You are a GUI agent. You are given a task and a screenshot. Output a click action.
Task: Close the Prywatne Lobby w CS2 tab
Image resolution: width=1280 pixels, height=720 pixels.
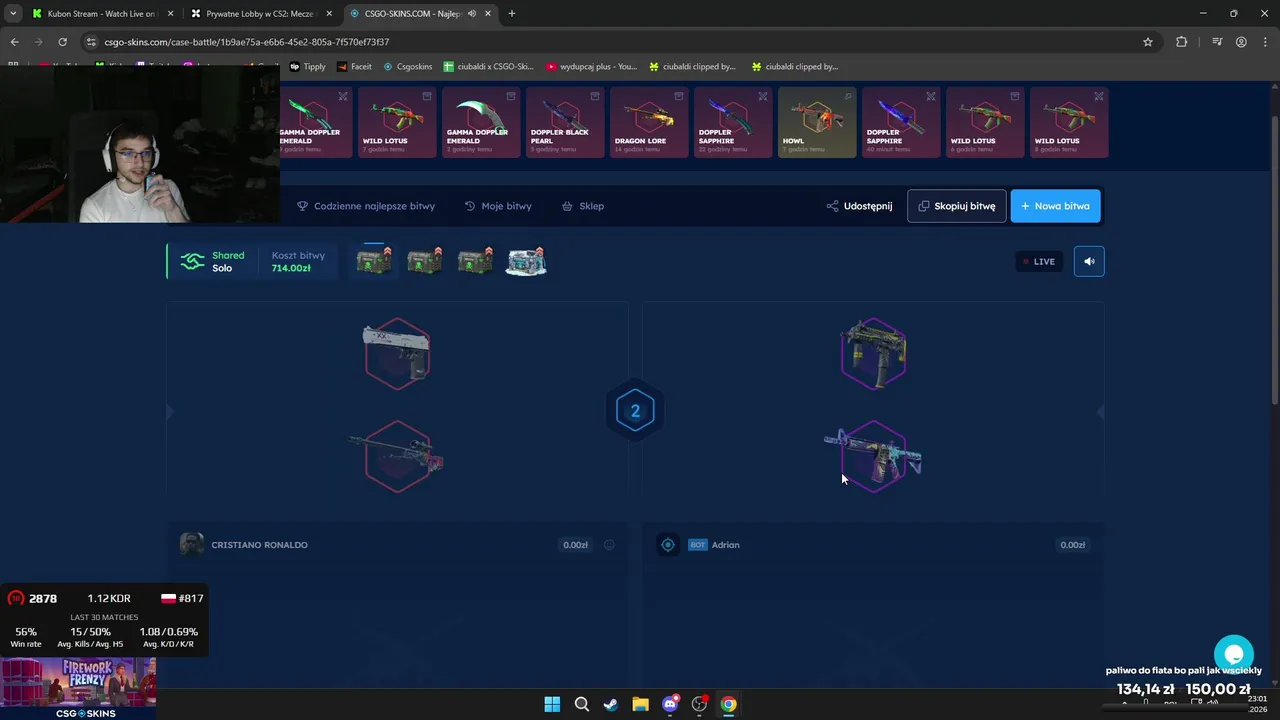pyautogui.click(x=329, y=14)
